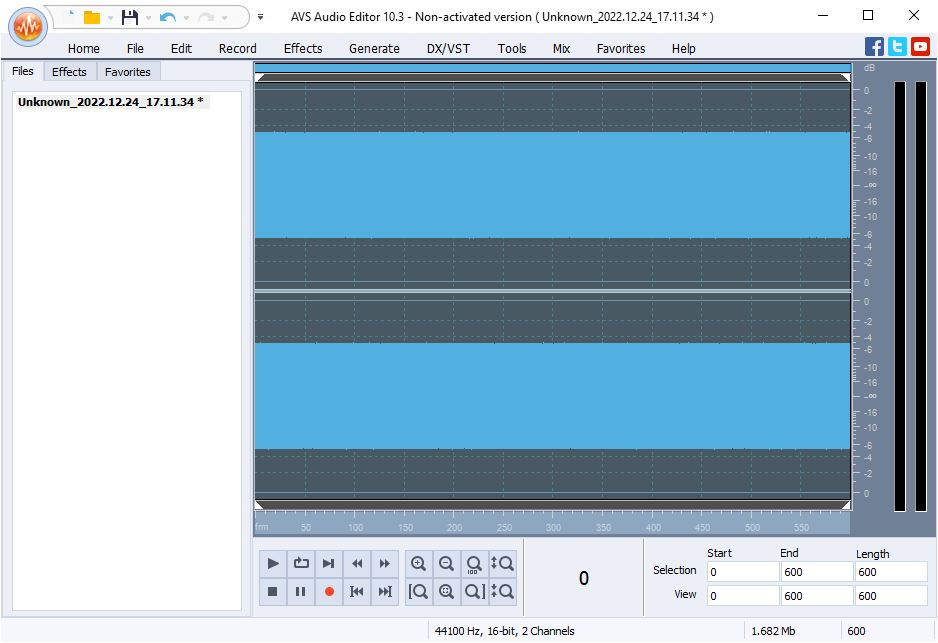938x643 pixels.
Task: Open the Mix ribbon tab
Action: [561, 48]
